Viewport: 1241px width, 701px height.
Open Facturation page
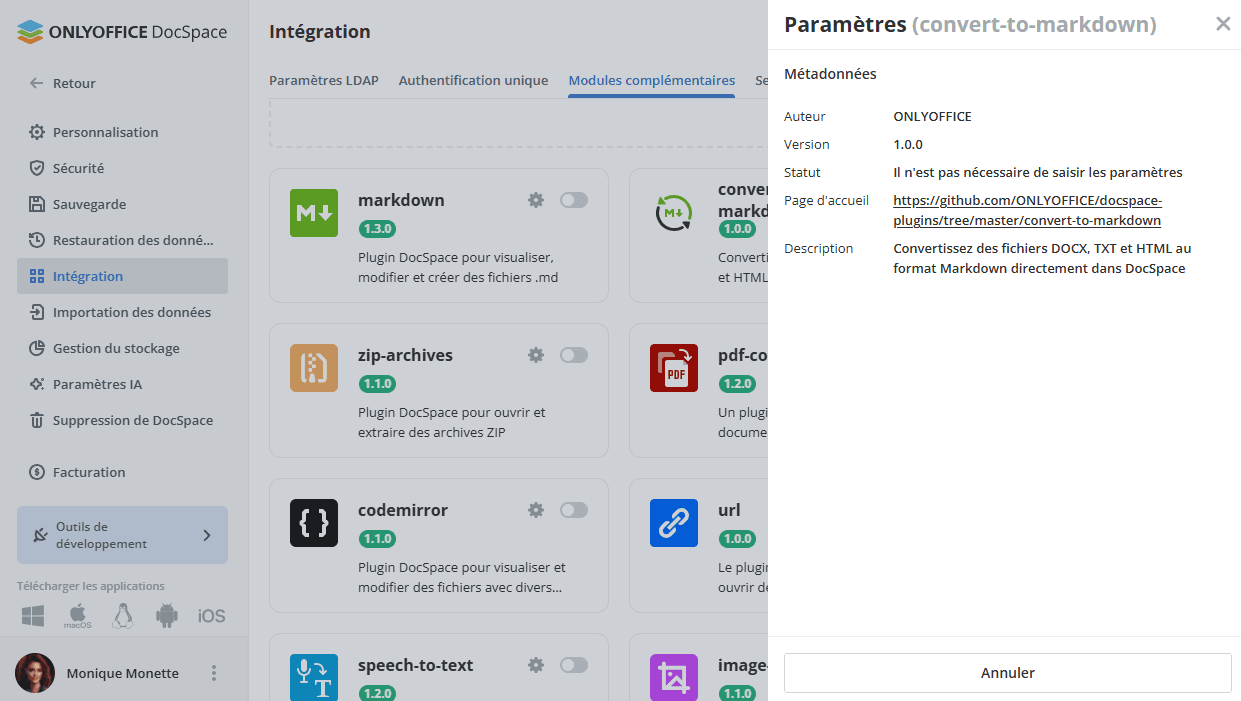tap(122, 472)
